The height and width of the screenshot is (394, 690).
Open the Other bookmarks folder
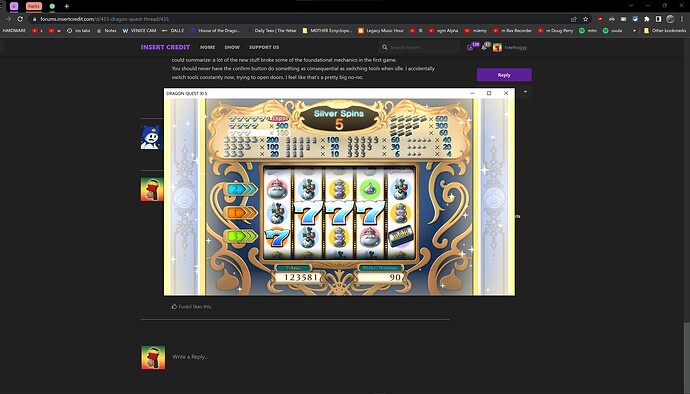click(664, 31)
